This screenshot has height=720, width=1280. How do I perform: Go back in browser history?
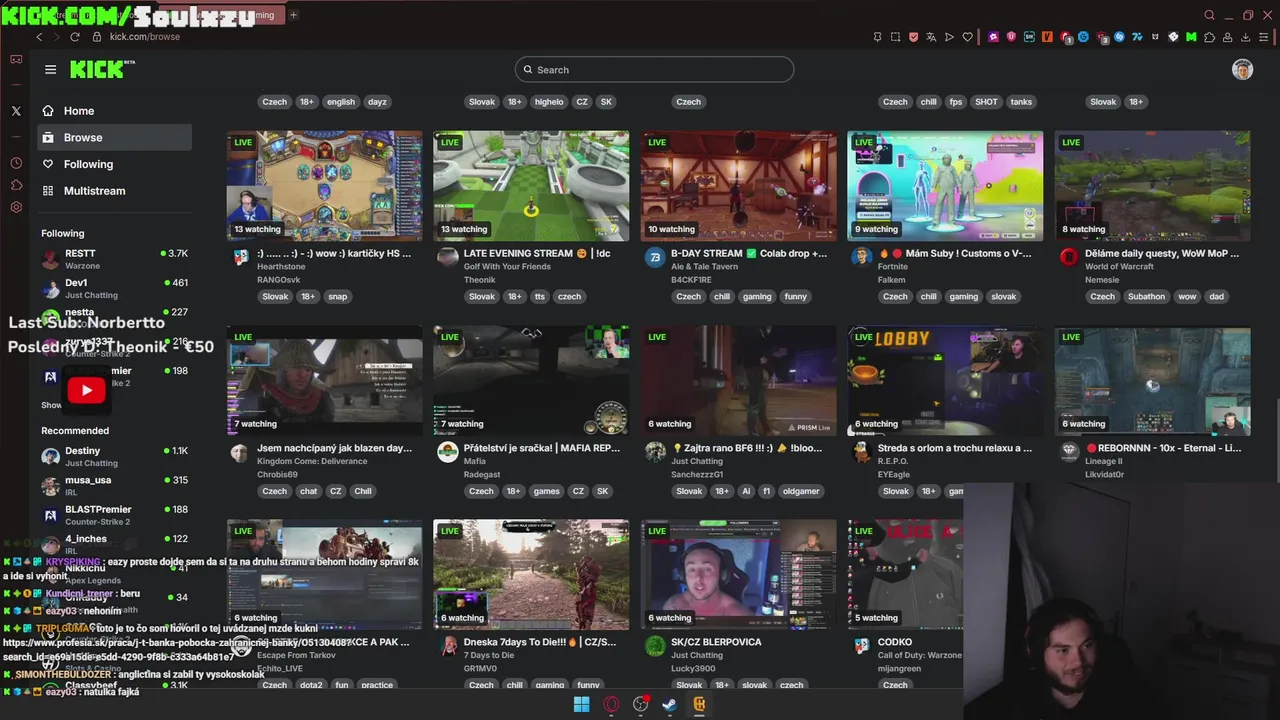pyautogui.click(x=39, y=37)
